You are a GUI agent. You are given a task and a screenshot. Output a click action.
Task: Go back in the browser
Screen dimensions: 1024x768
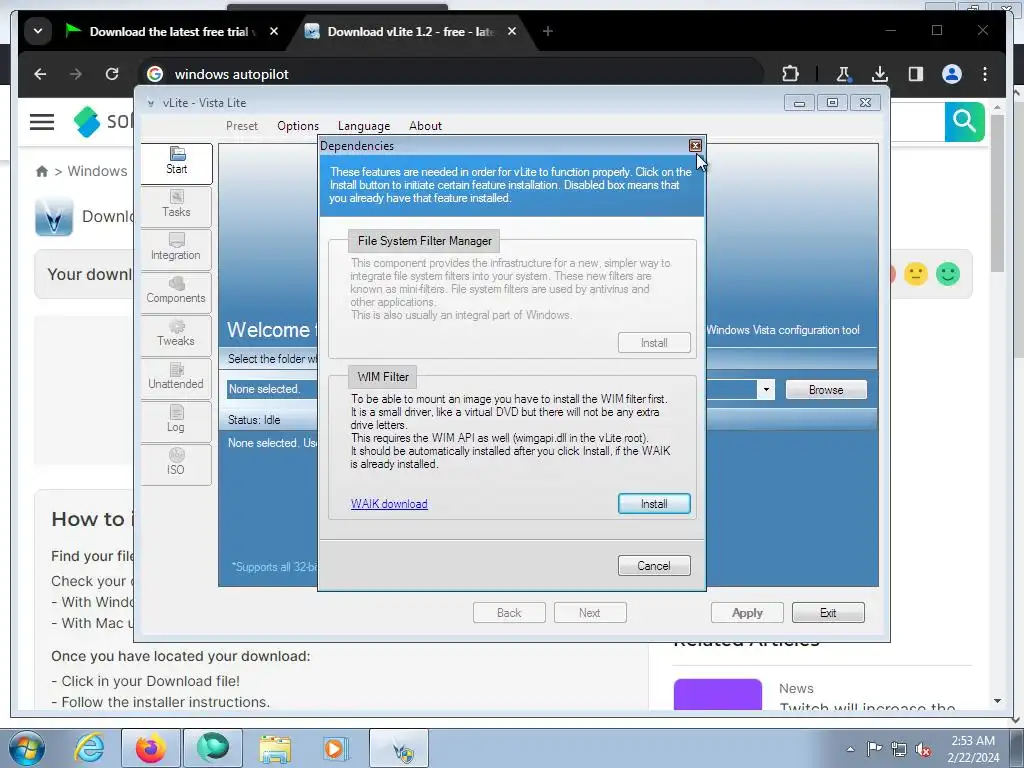point(40,74)
